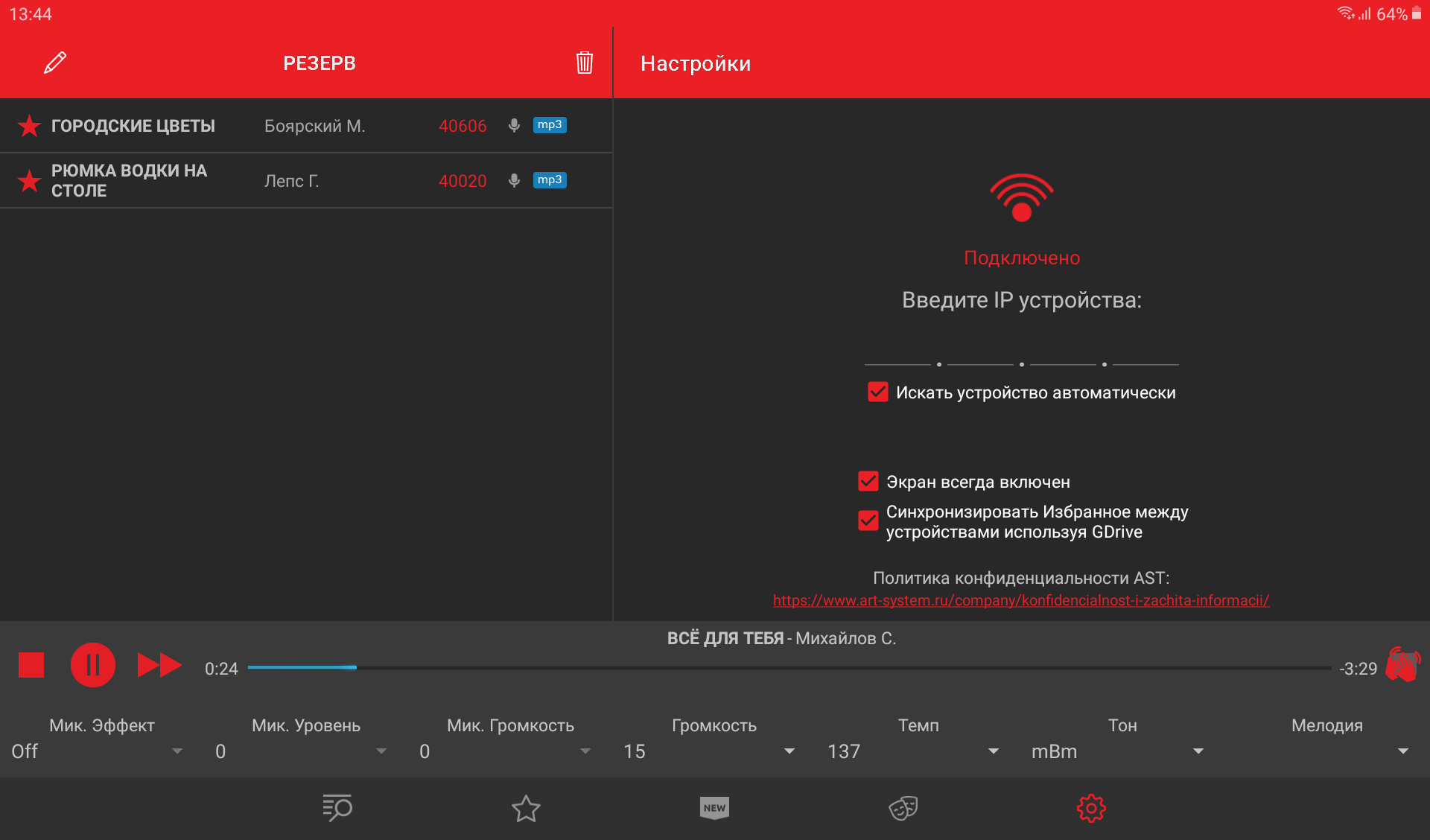Screen dimensions: 1430x840
Task: Open Мик. Громкость dropdown
Action: pos(505,751)
